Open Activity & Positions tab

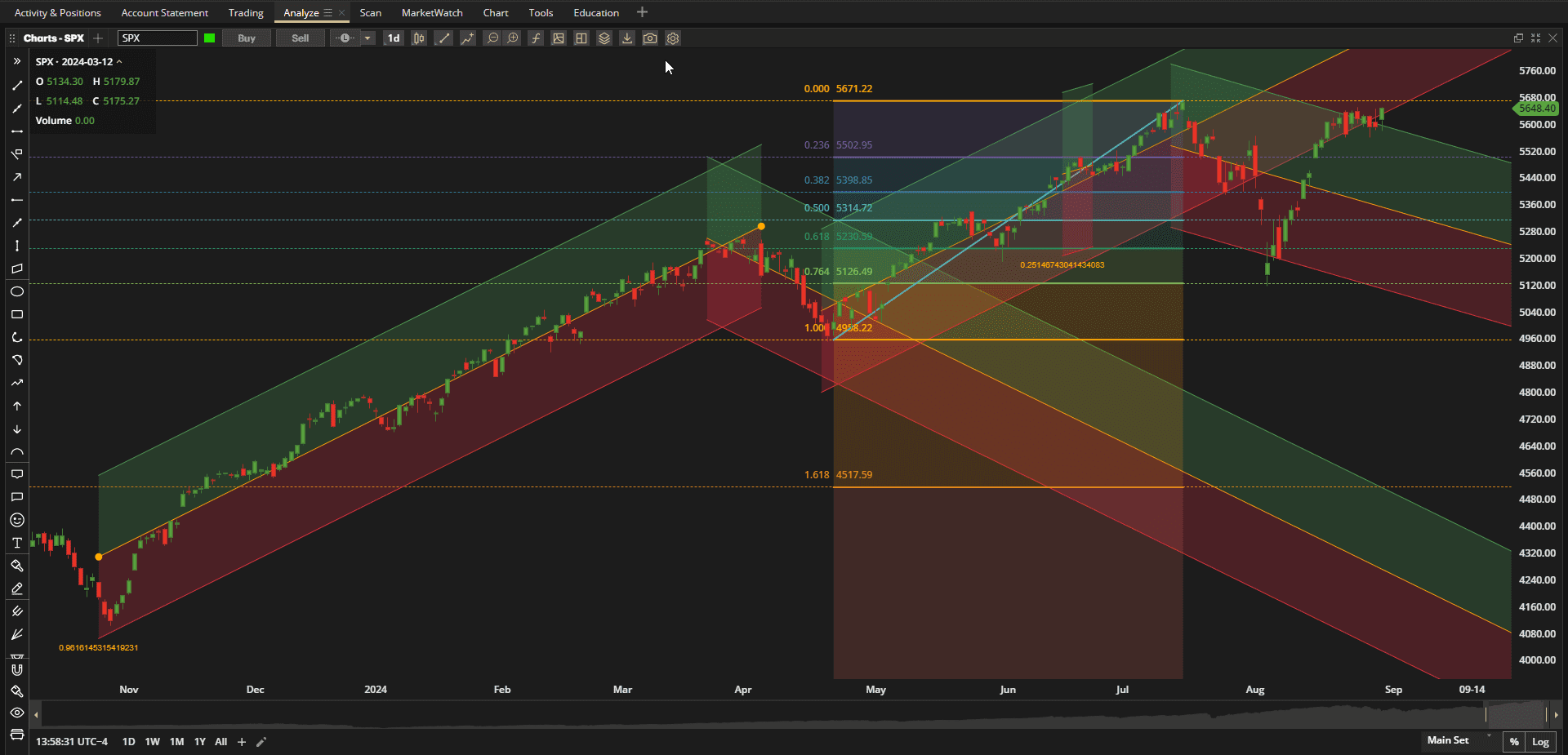point(57,13)
